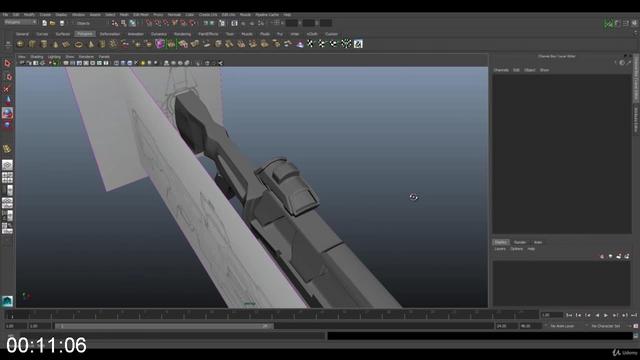Viewport: 640px width, 360px height.
Task: Activate the Paint Selection tool
Action: click(x=7, y=89)
